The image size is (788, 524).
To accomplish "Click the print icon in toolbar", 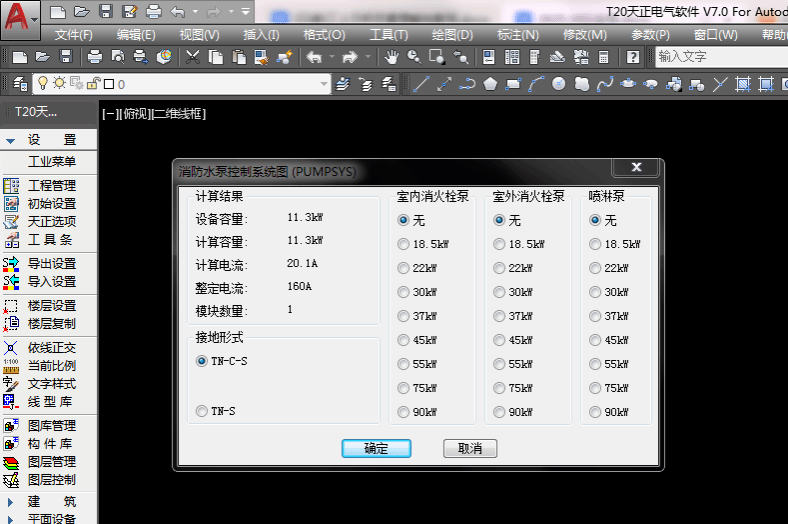I will tap(94, 57).
